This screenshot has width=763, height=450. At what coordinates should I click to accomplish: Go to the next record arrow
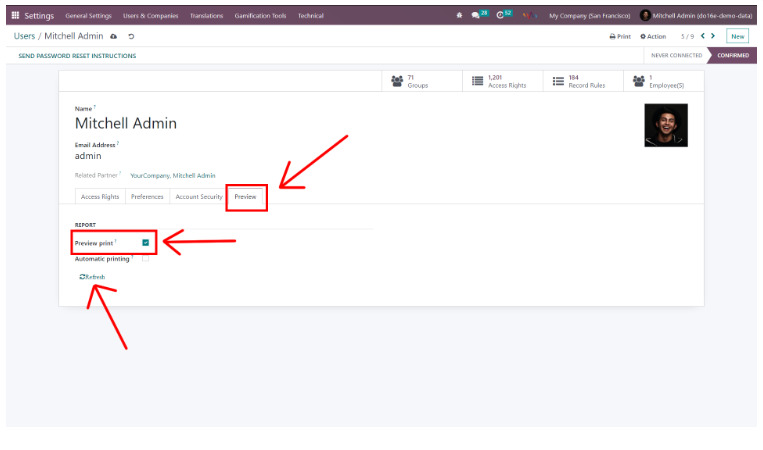coord(714,36)
